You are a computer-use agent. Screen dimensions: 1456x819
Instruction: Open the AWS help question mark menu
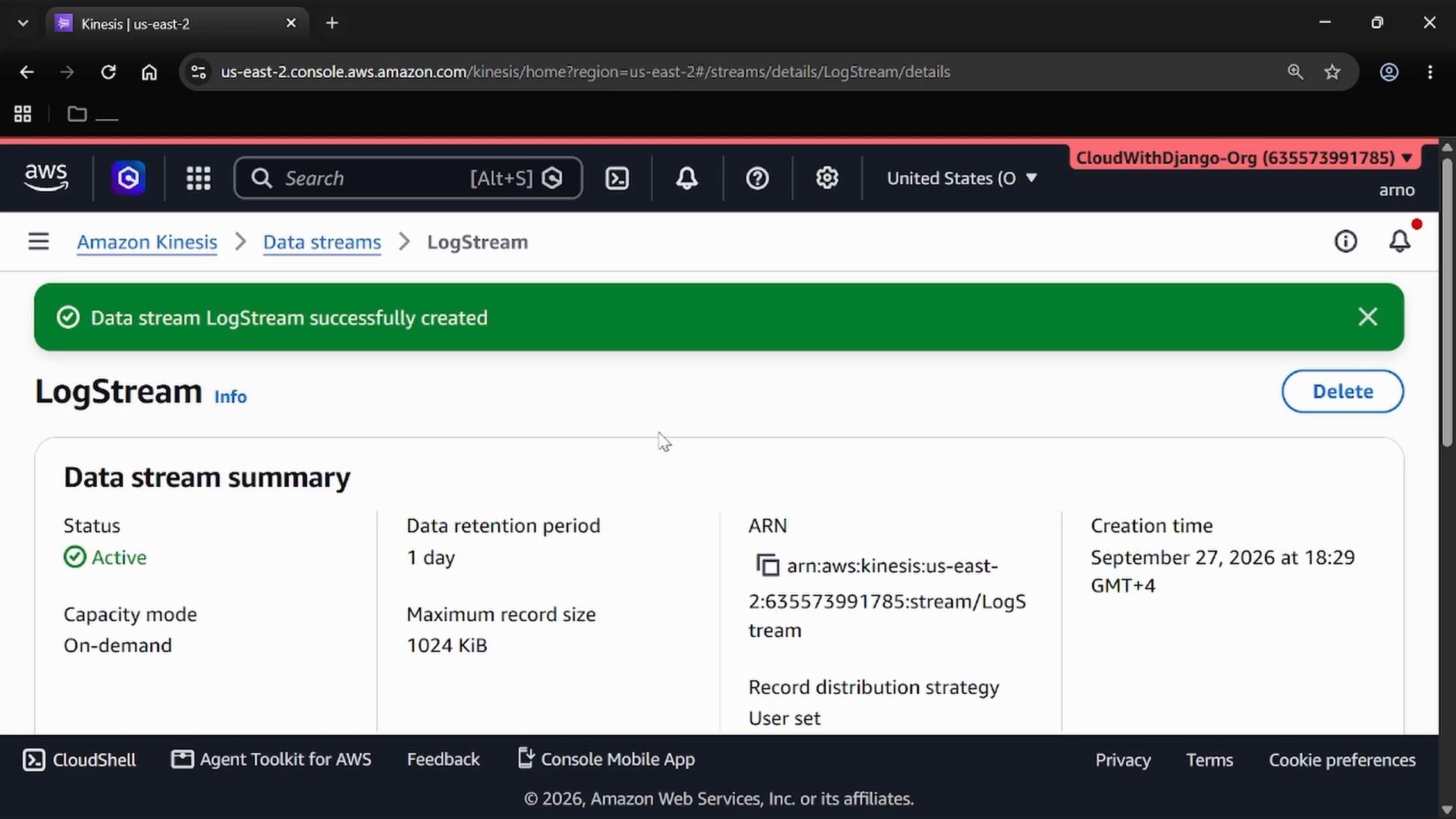point(758,178)
